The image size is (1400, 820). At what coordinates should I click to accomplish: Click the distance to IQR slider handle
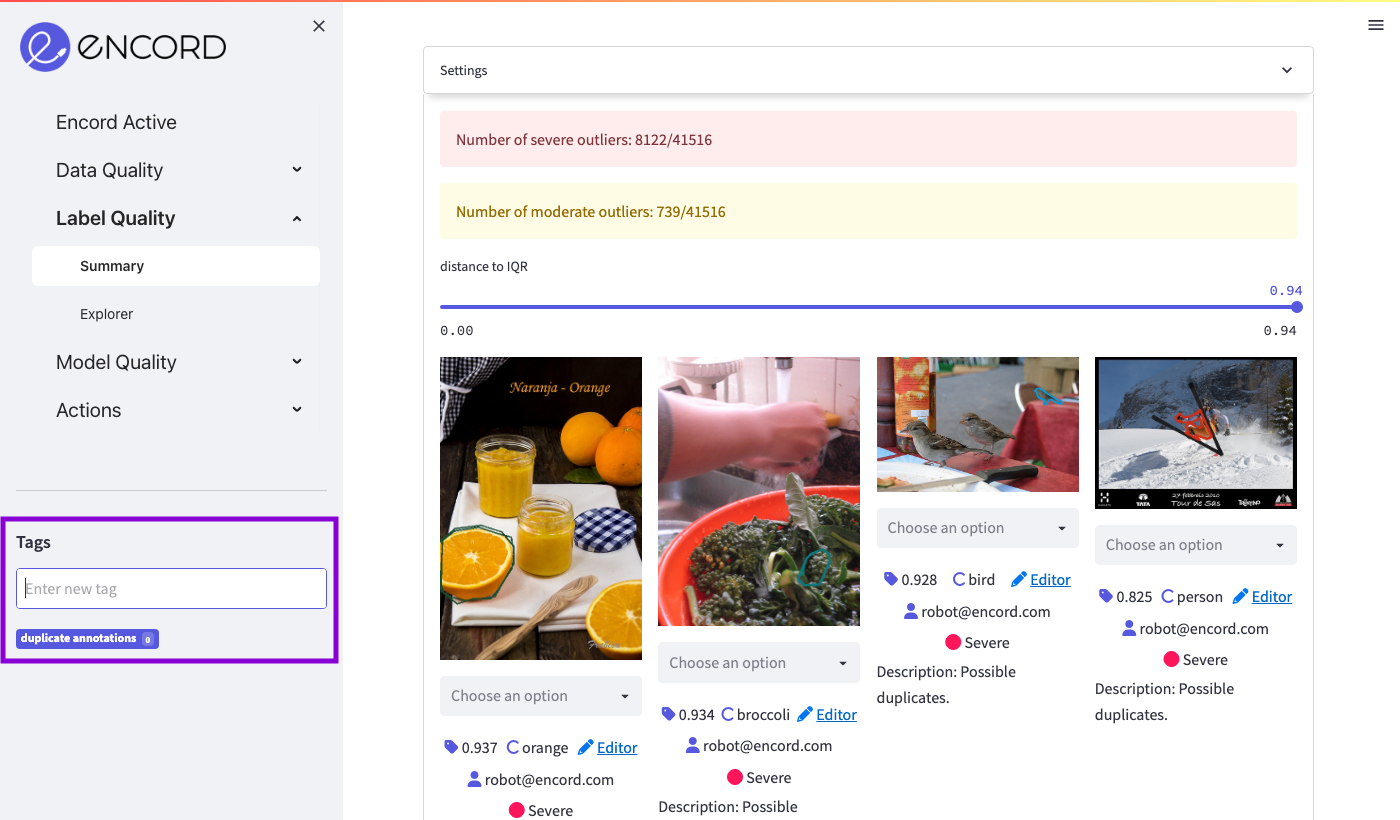click(1297, 307)
